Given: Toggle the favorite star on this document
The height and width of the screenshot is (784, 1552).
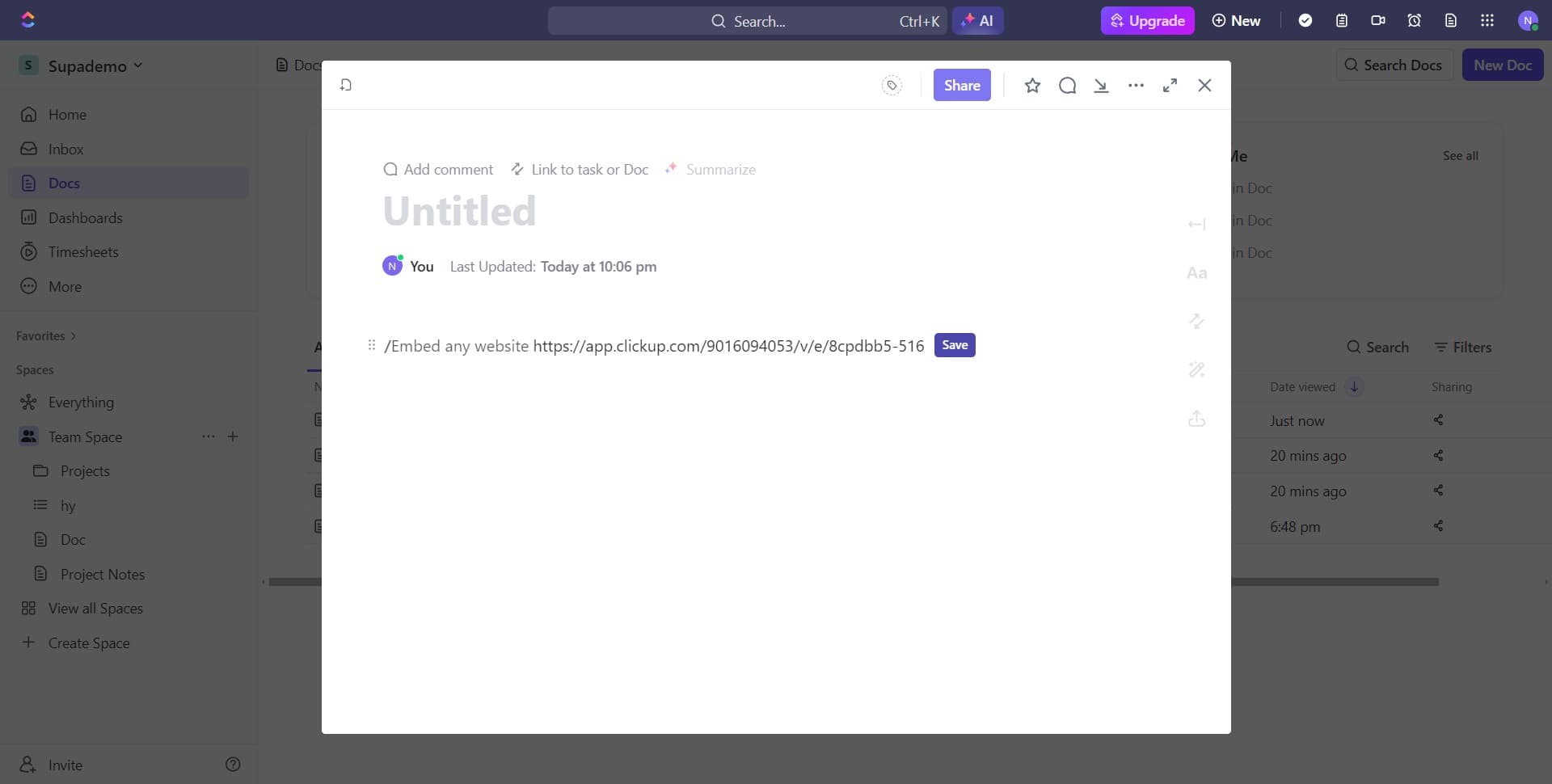Looking at the screenshot, I should [1032, 85].
